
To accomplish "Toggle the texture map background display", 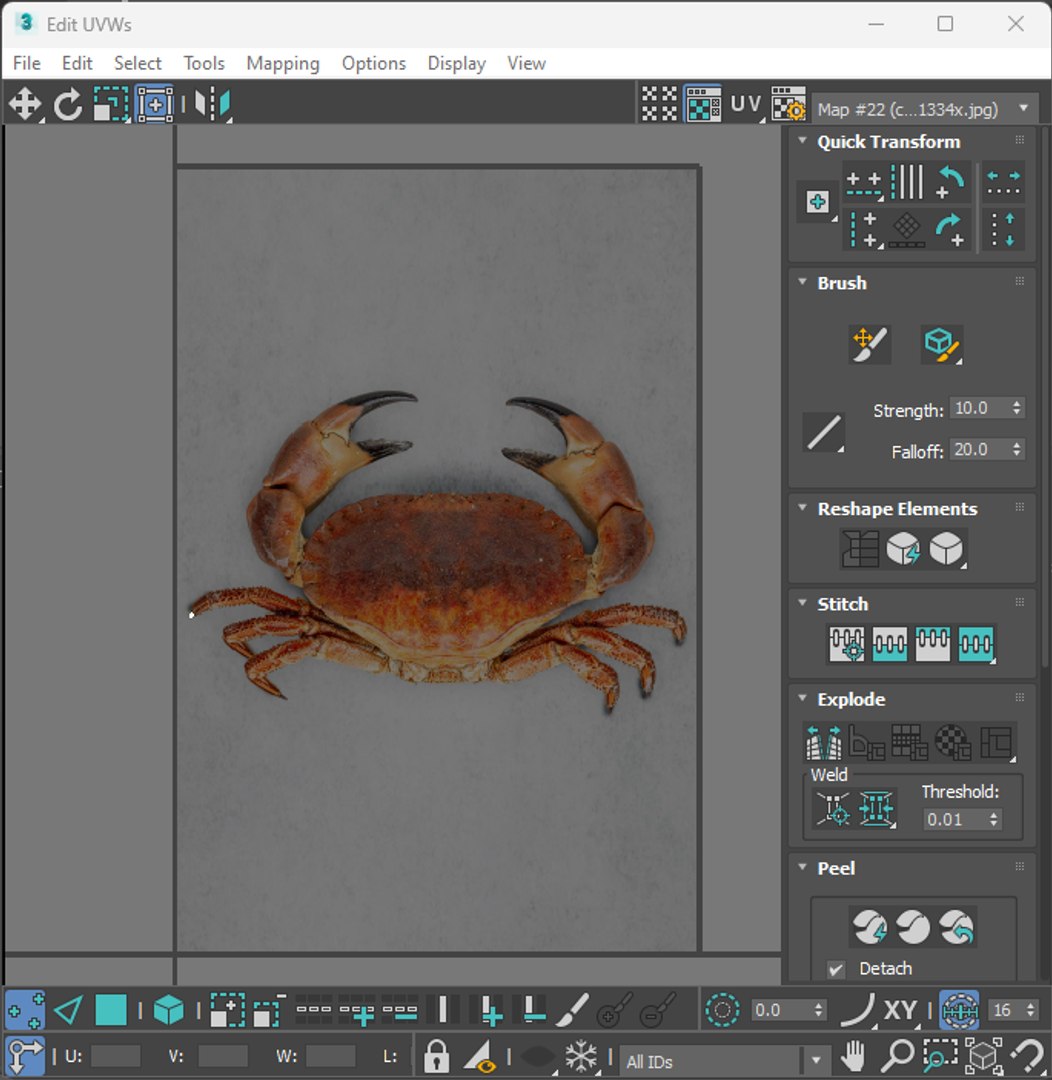I will pos(703,105).
